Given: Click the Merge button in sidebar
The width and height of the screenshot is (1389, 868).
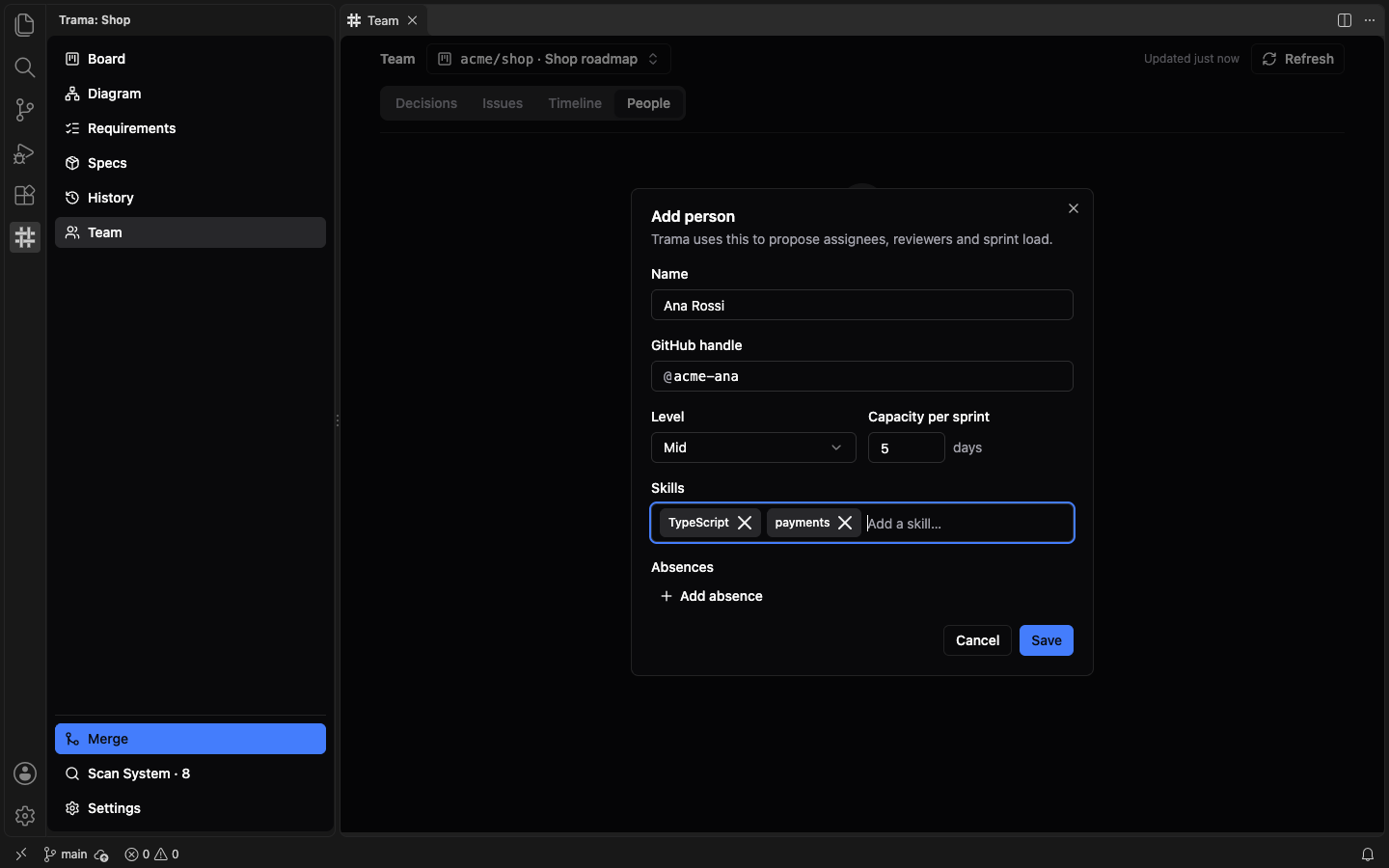Looking at the screenshot, I should (191, 739).
